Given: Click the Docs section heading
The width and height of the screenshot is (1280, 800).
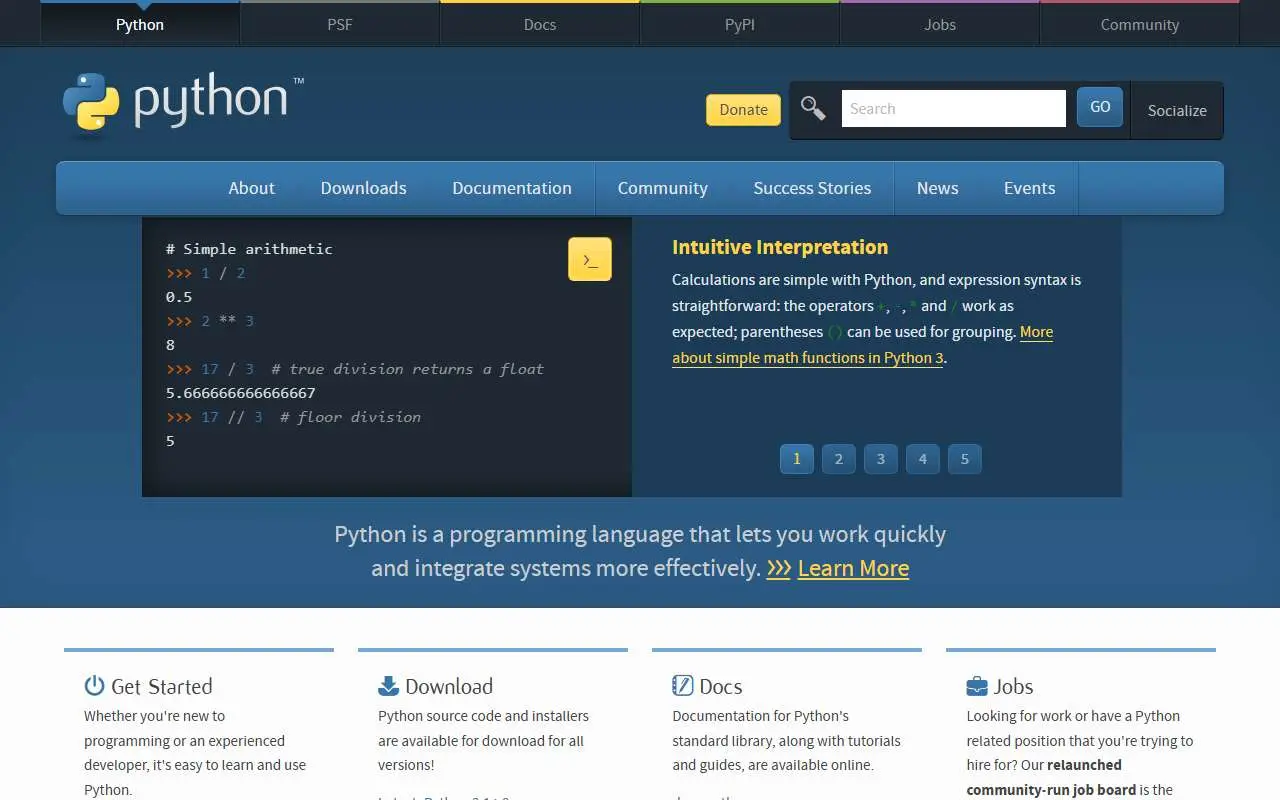Looking at the screenshot, I should (x=721, y=686).
